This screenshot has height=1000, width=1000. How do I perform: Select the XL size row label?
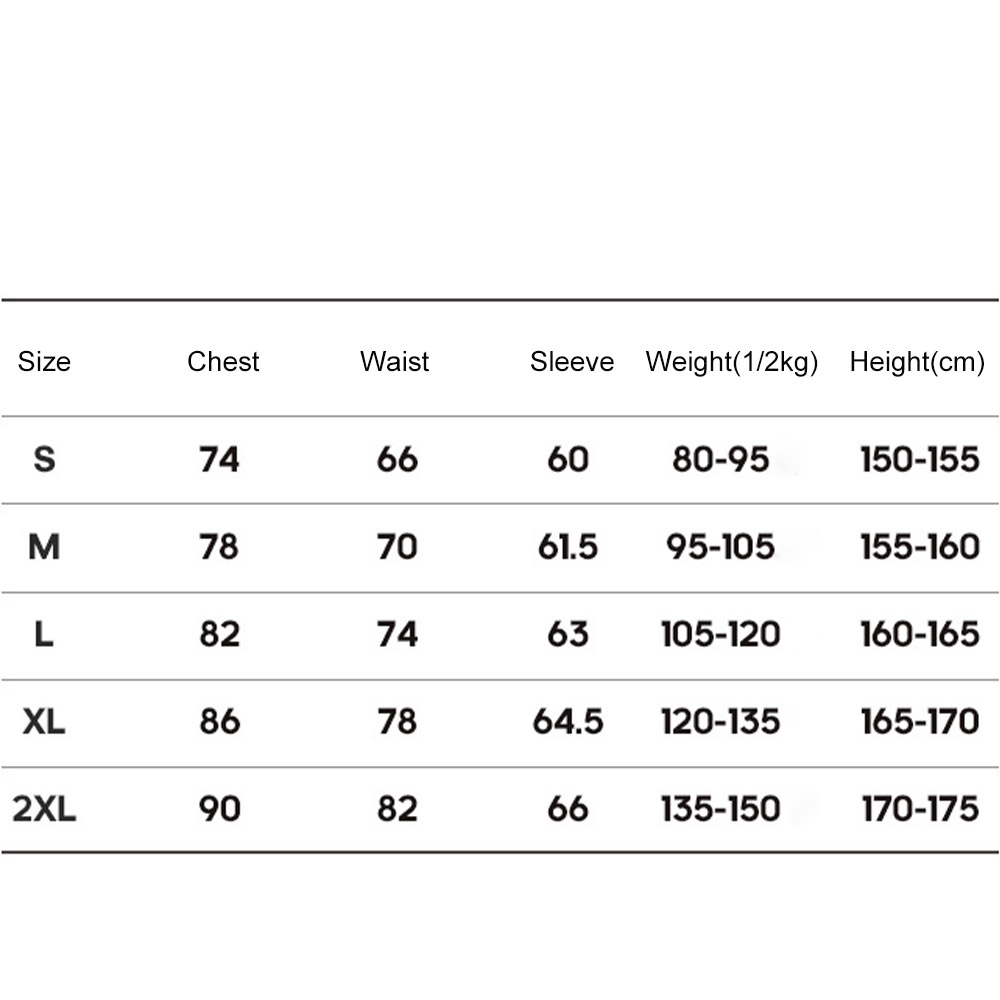point(43,721)
